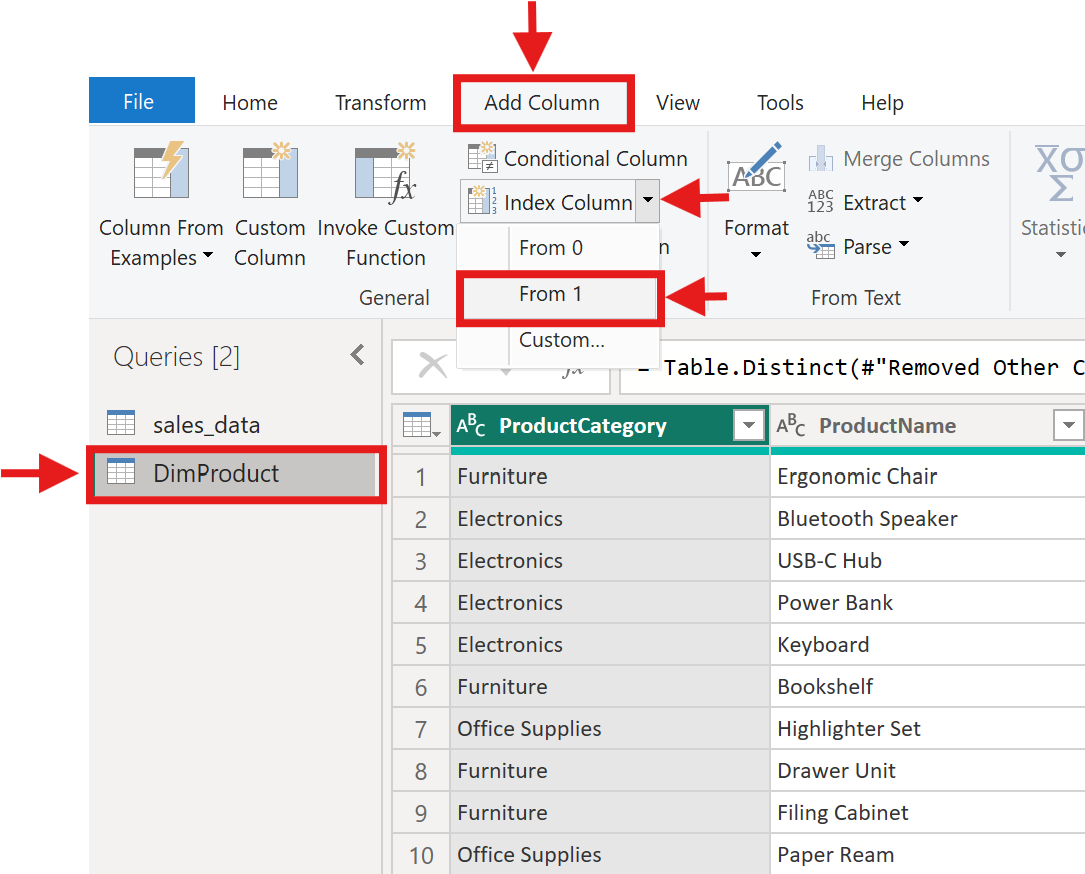Image resolution: width=1085 pixels, height=874 pixels.
Task: Click the Filing Cabinet cell
Action: [x=927, y=813]
